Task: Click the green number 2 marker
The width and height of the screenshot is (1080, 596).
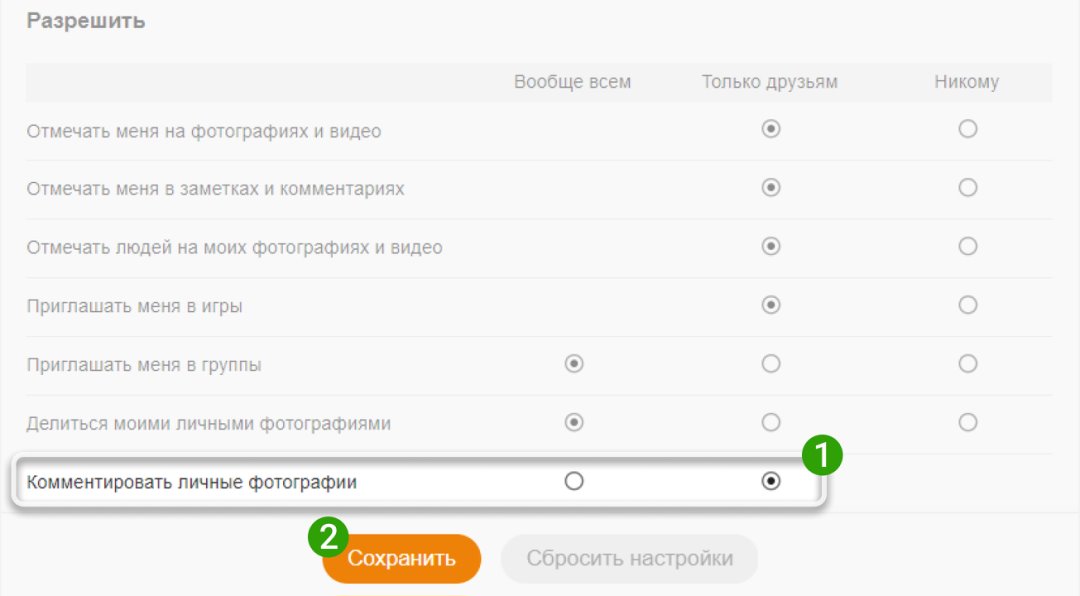Action: (x=327, y=536)
